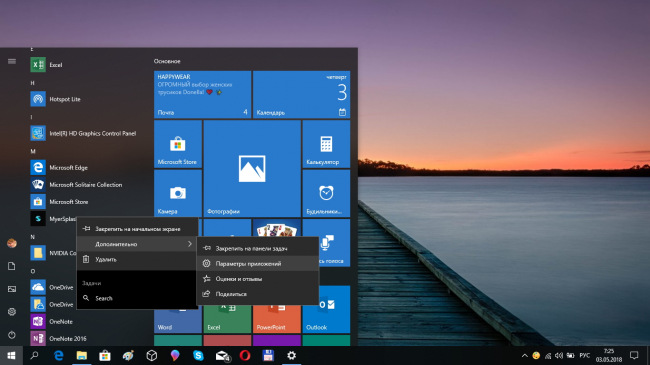
Task: Open the Почта mail tile
Action: [x=202, y=95]
